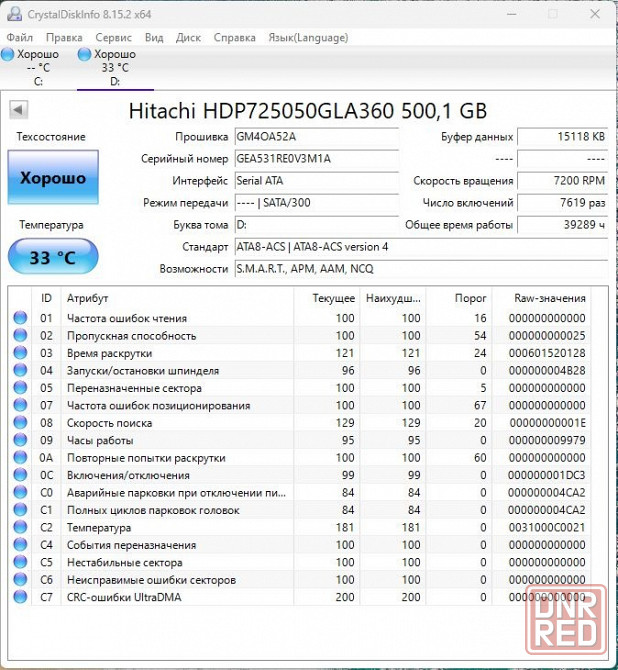Select the drive D: 33 °C disk tab

click(116, 68)
